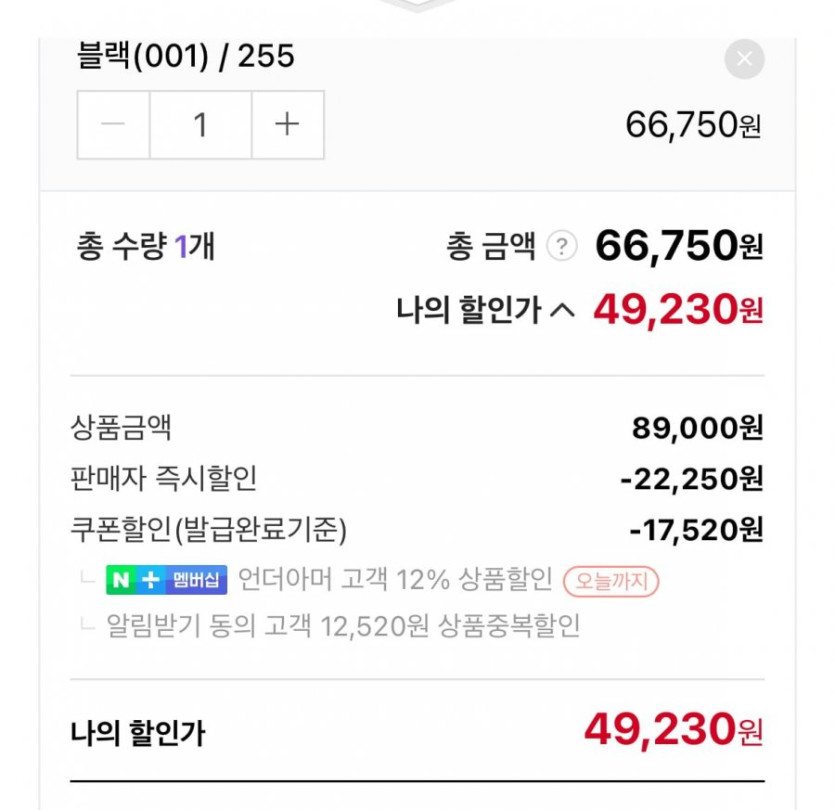Tap the bottom 나의 할인가 summary label
The height and width of the screenshot is (810, 835).
tap(138, 734)
